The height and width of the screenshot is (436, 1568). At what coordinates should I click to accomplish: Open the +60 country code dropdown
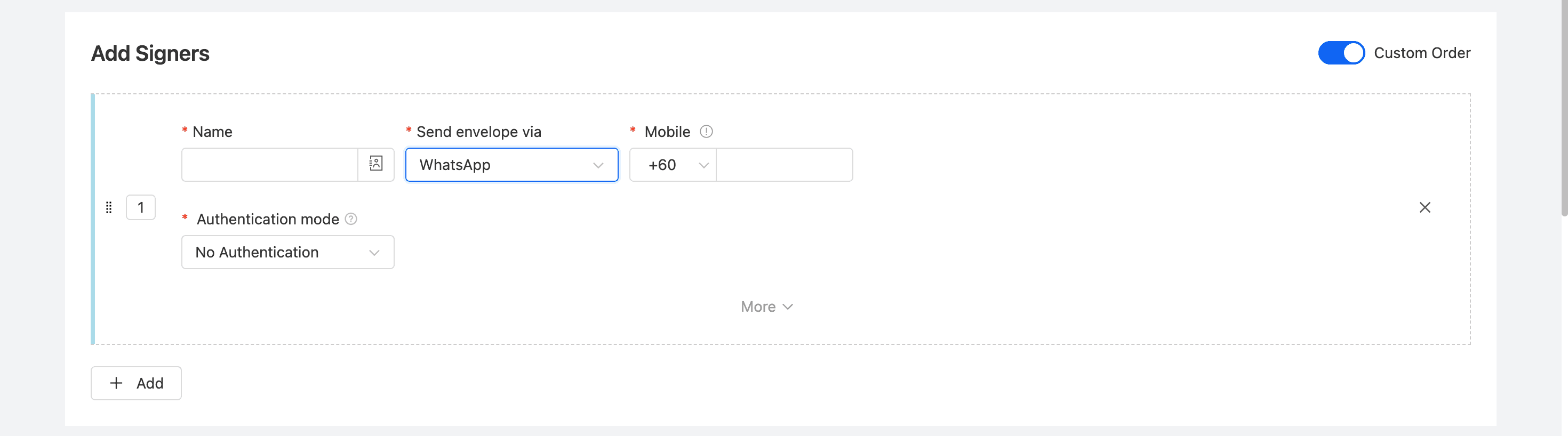(x=673, y=165)
